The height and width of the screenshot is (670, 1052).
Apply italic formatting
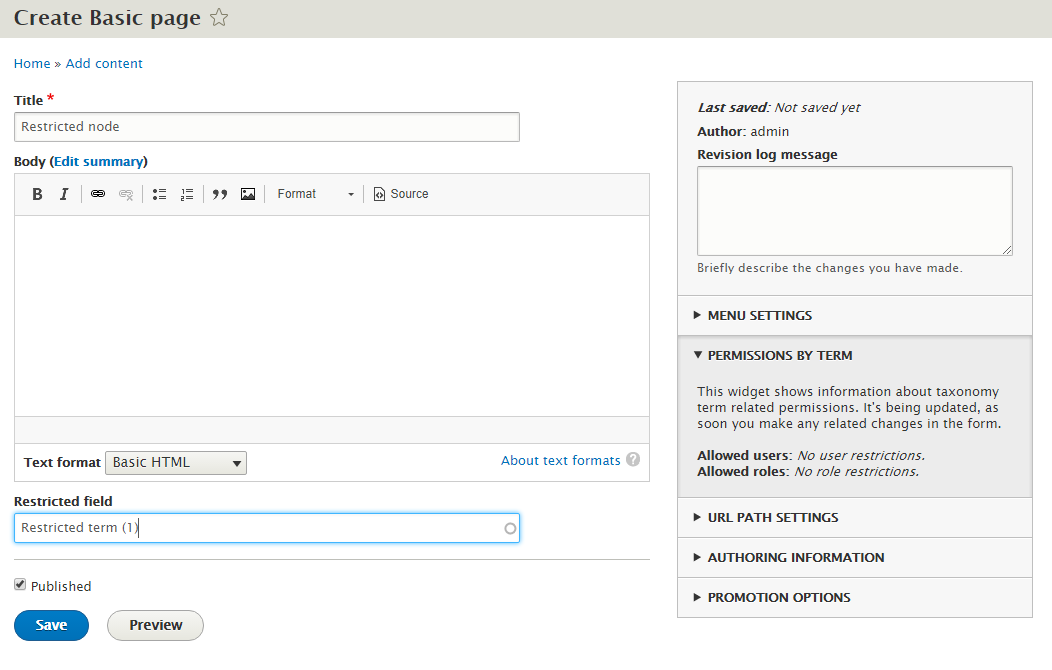click(x=64, y=193)
